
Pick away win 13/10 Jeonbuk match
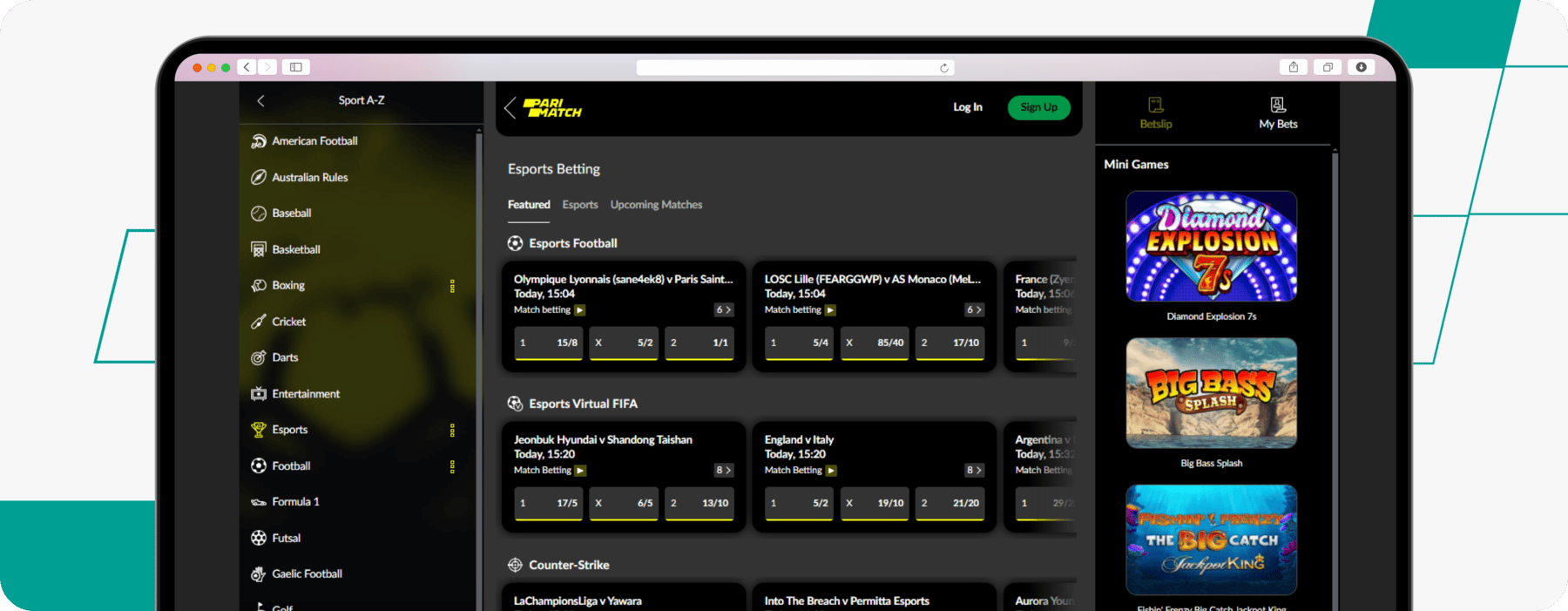click(700, 504)
